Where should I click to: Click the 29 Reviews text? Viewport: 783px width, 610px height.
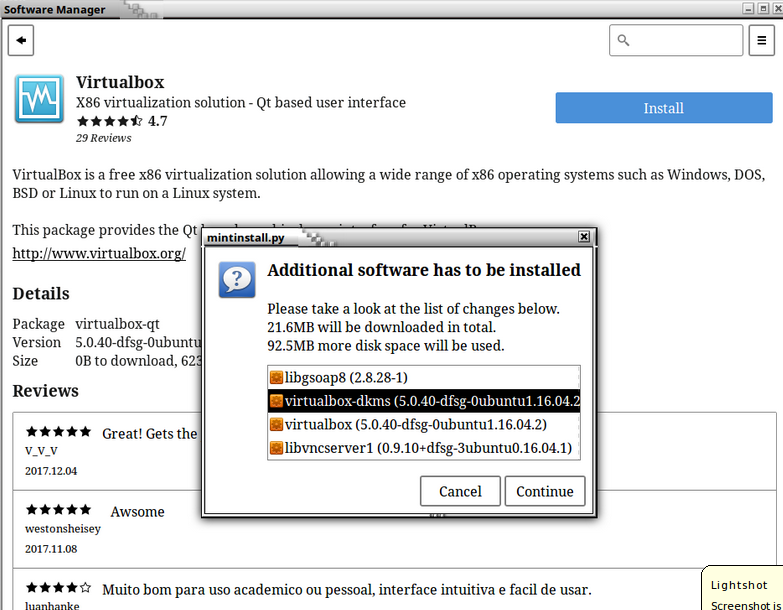[103, 138]
